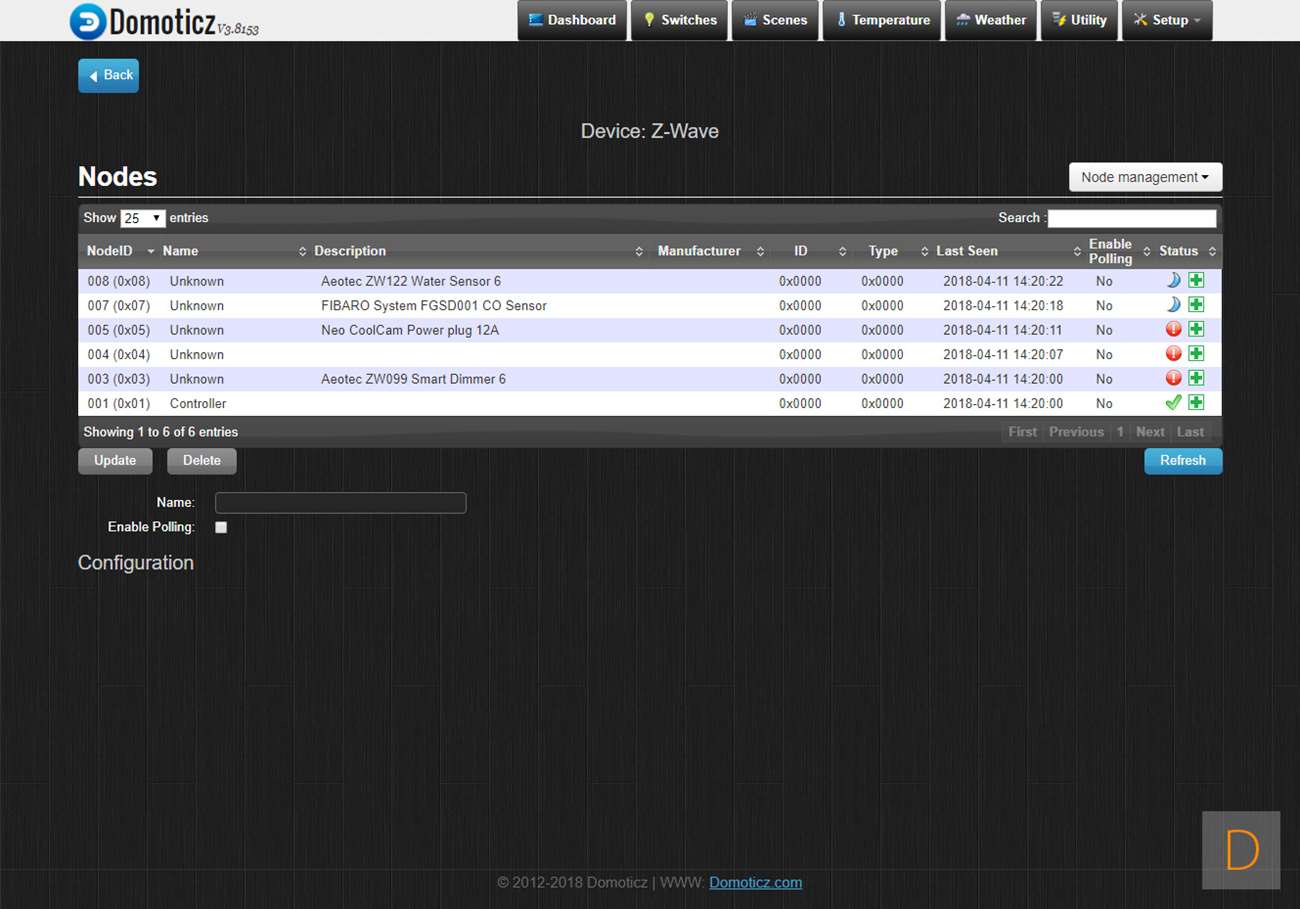This screenshot has height=909, width=1300.
Task: Click the Domoticz logo icon
Action: (x=87, y=21)
